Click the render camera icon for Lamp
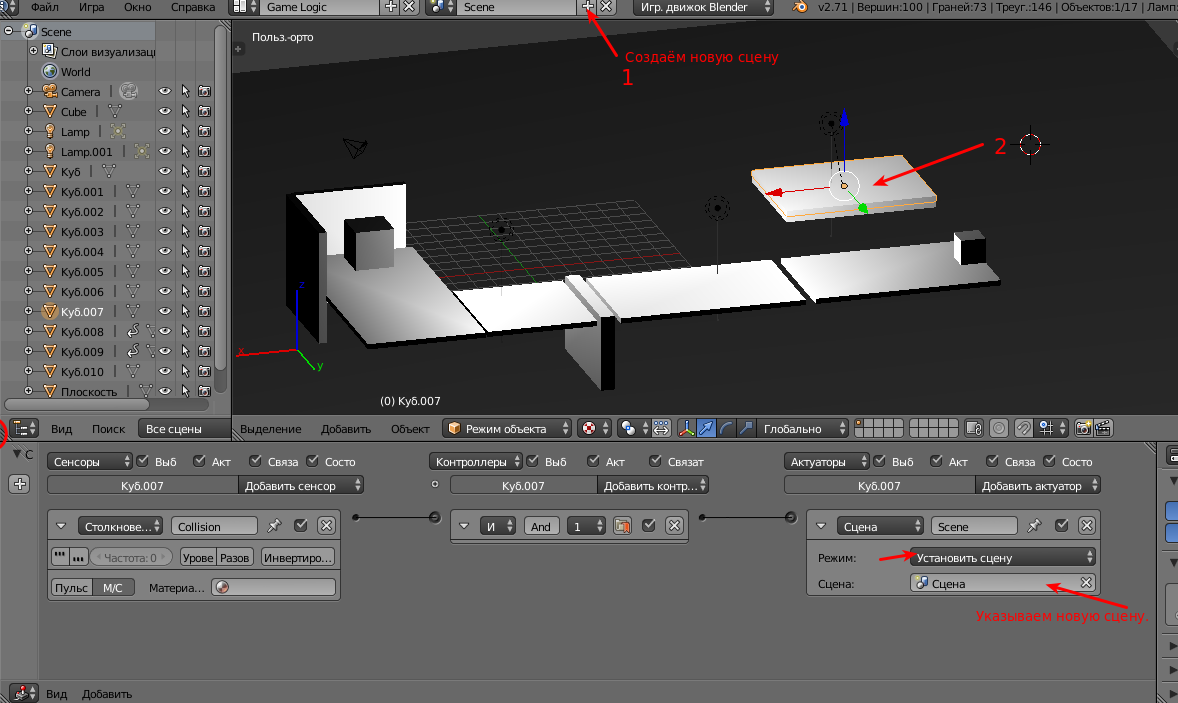Viewport: 1178px width, 703px height. tap(204, 132)
